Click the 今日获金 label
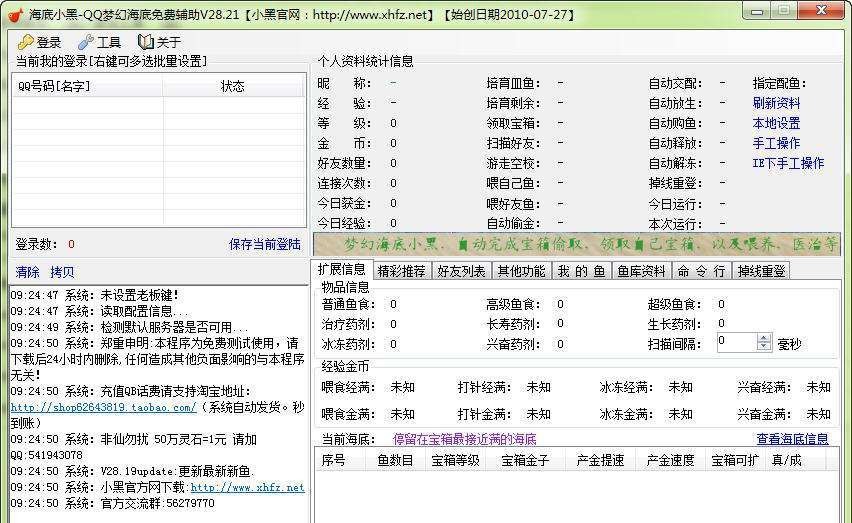Image resolution: width=852 pixels, height=523 pixels. coord(344,204)
